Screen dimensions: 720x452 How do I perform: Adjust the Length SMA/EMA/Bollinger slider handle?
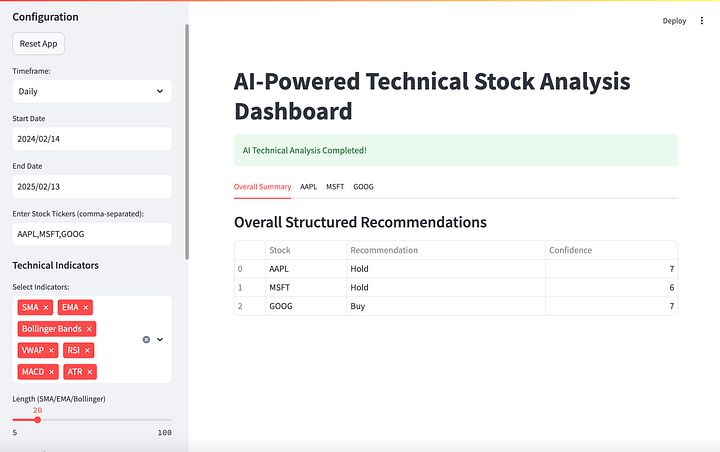point(38,420)
